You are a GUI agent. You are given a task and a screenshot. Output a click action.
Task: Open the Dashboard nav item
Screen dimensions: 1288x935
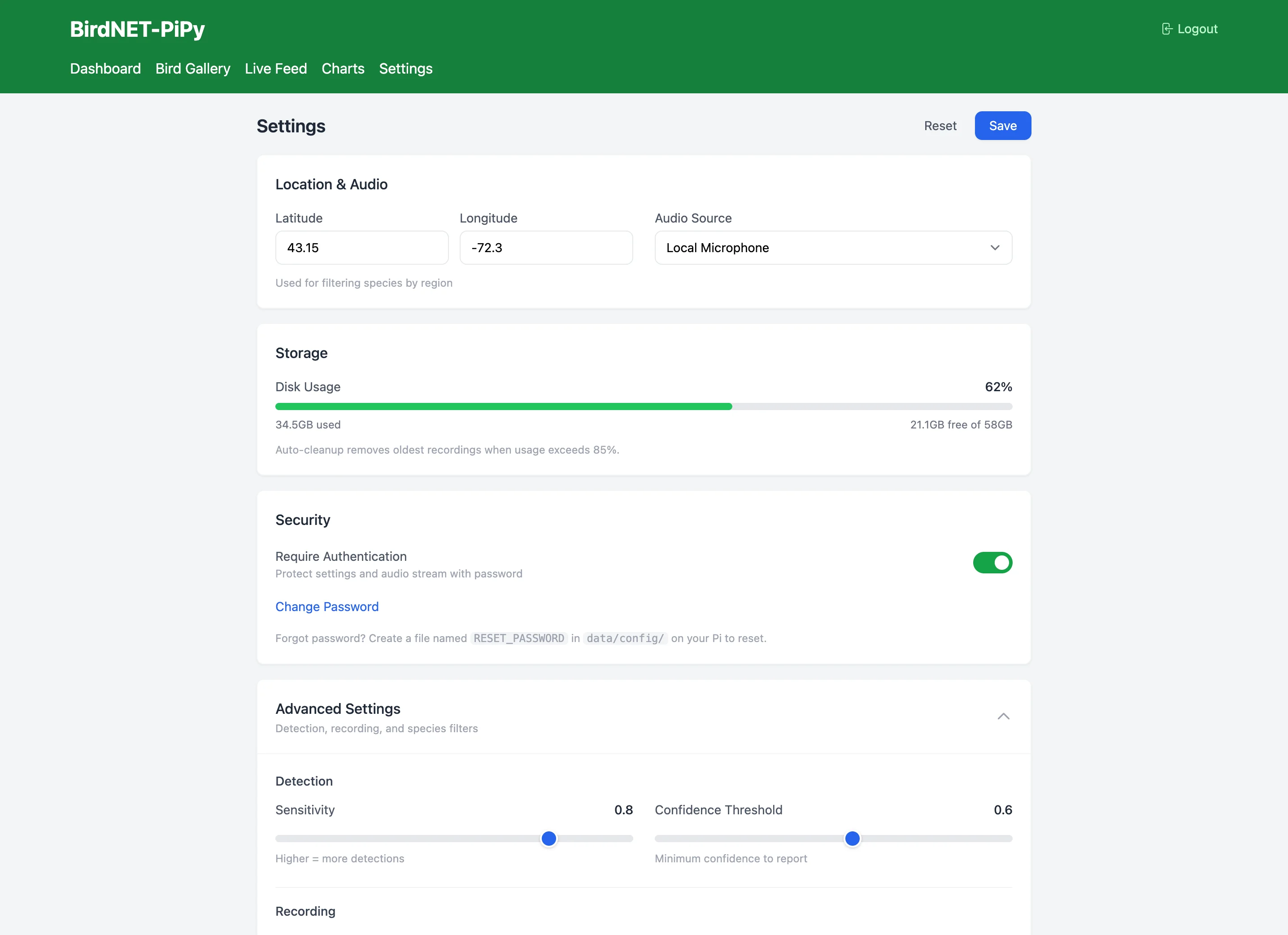105,69
